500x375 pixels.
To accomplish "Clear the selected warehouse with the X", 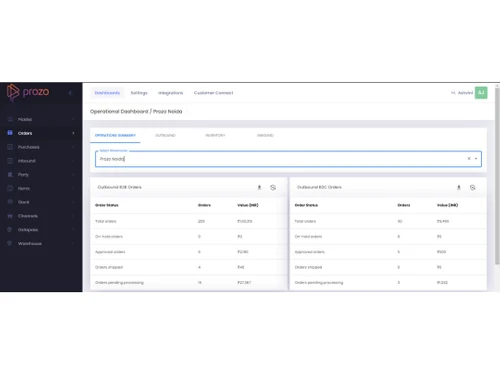I will click(x=469, y=159).
